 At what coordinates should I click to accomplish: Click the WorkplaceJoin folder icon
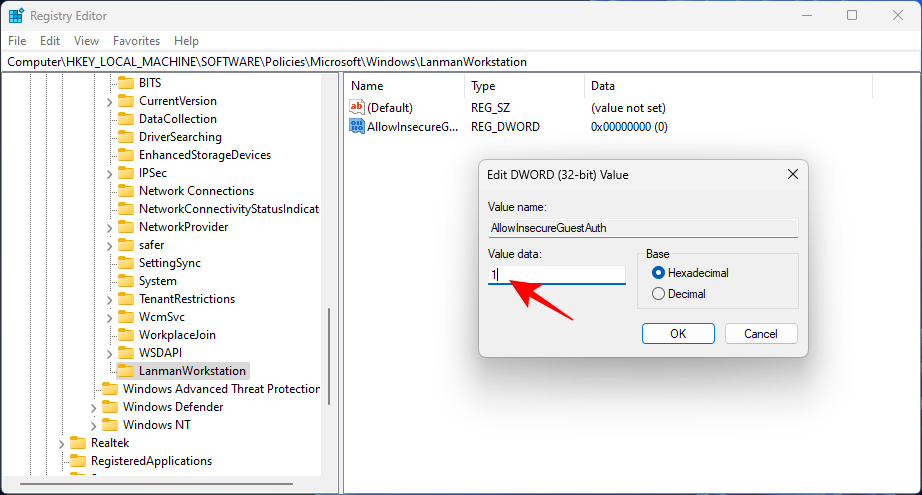126,335
